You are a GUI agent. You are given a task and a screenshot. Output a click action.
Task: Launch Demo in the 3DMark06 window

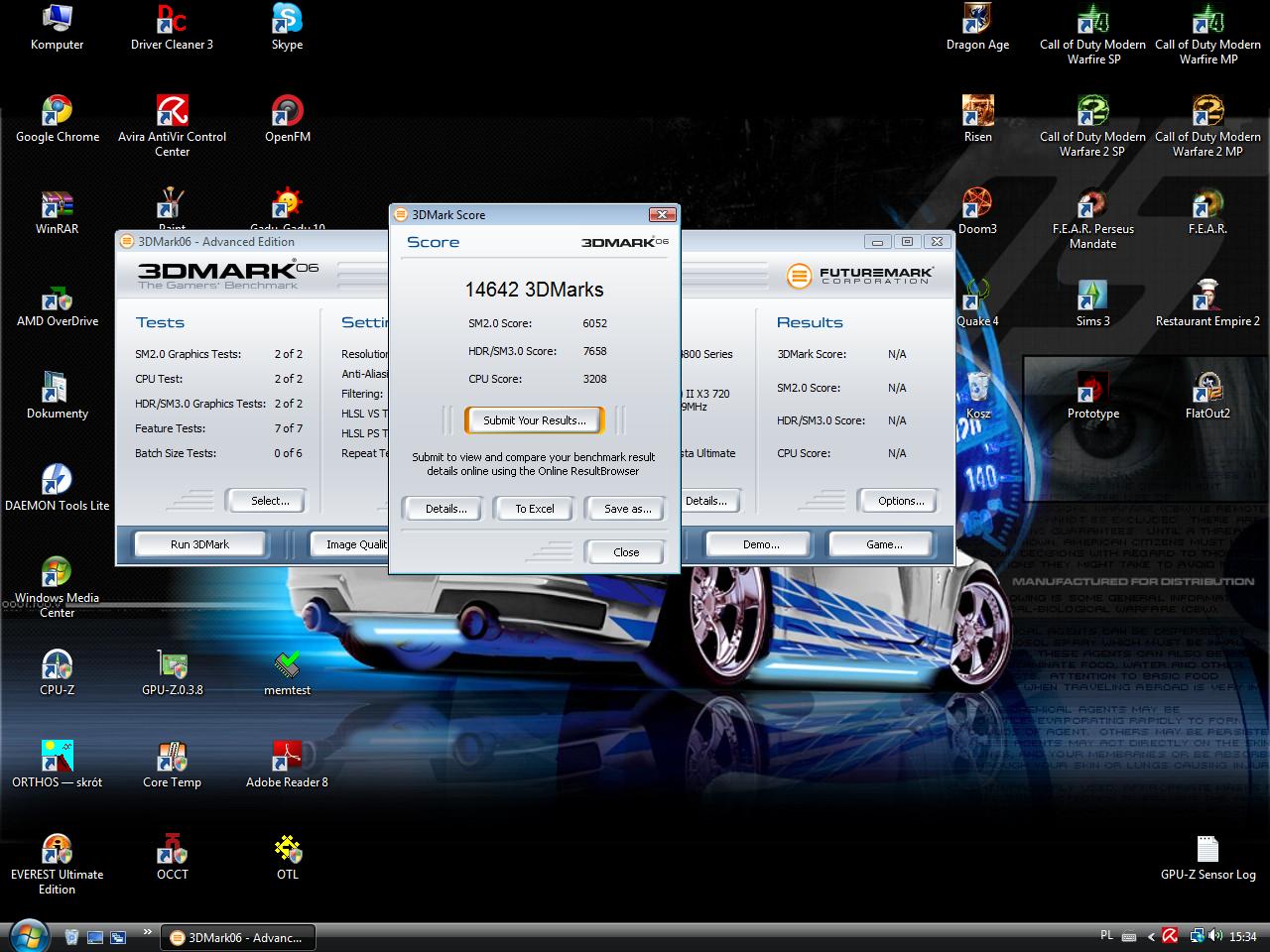pos(760,544)
